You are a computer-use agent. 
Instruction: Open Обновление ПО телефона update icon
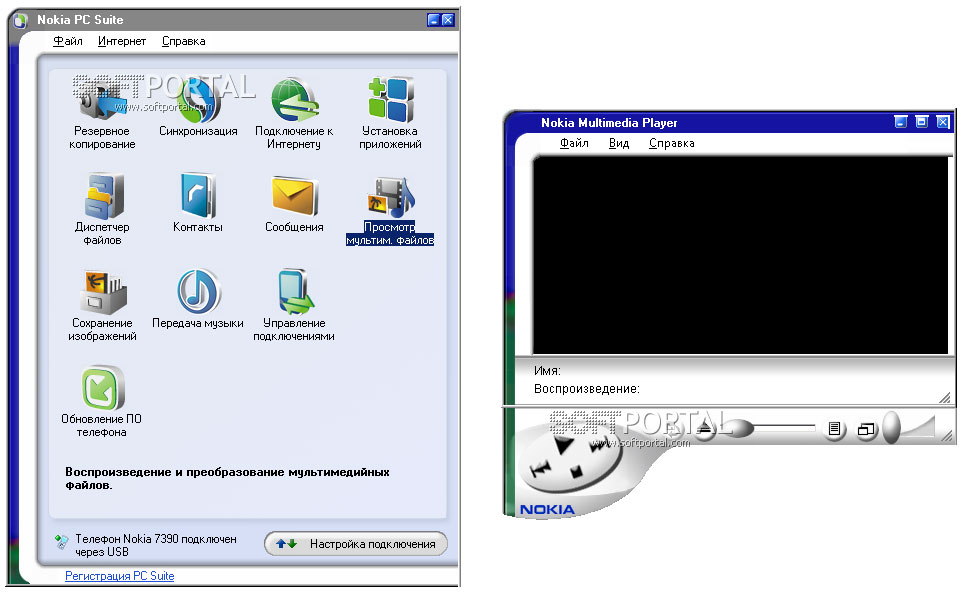point(102,388)
